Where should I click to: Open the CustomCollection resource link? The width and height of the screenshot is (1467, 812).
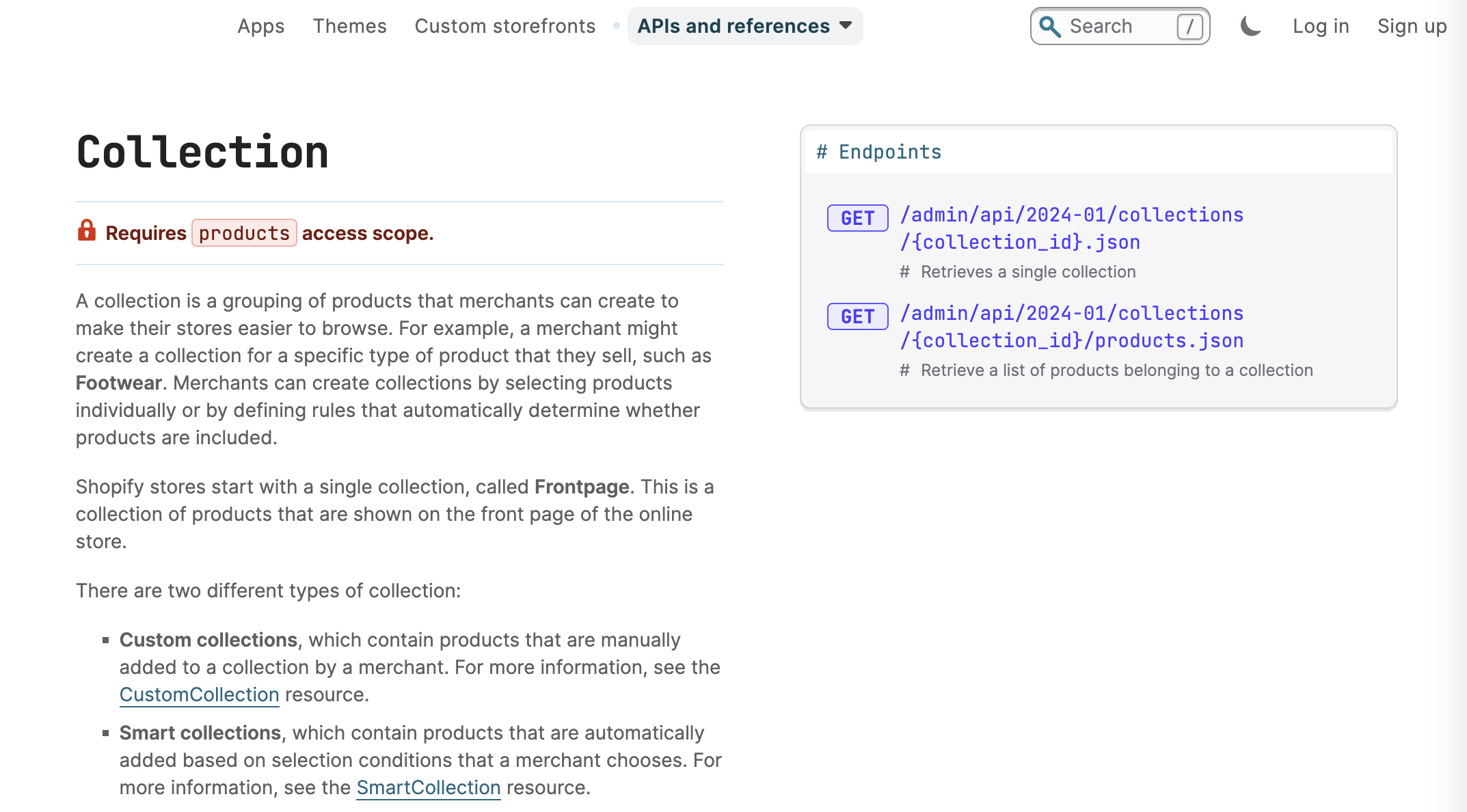click(x=199, y=694)
